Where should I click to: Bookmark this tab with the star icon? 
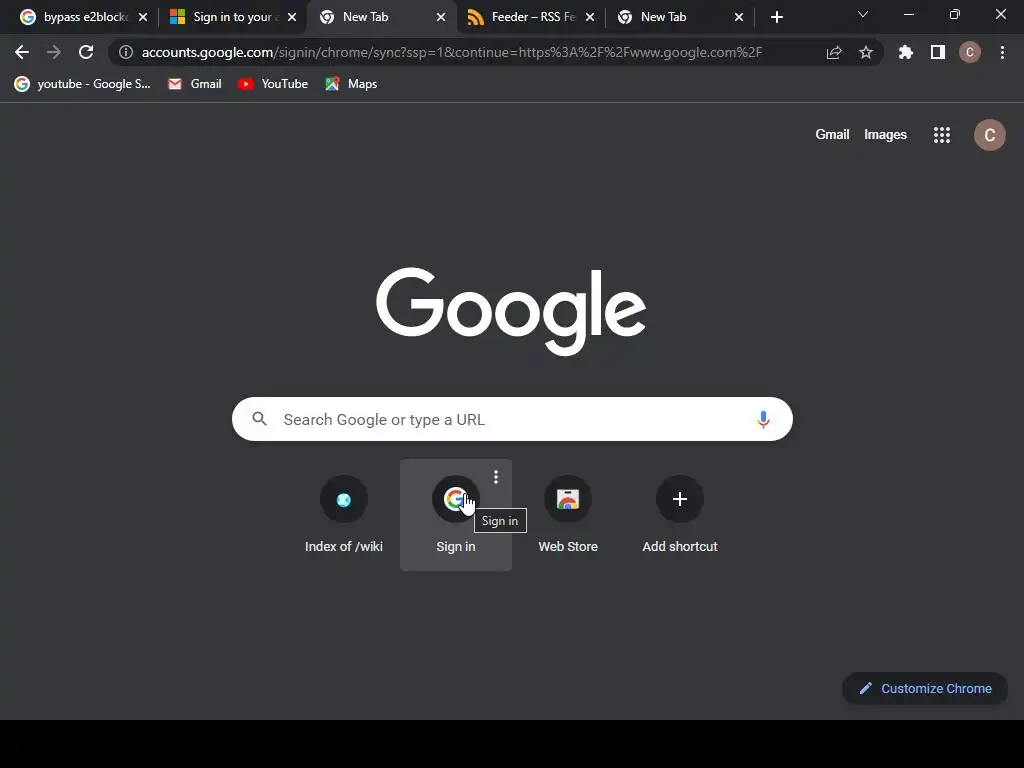coord(866,52)
